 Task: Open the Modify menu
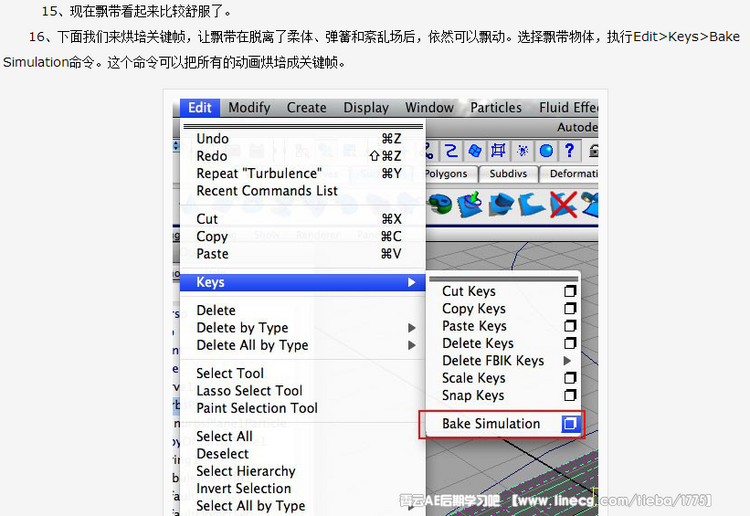[249, 108]
